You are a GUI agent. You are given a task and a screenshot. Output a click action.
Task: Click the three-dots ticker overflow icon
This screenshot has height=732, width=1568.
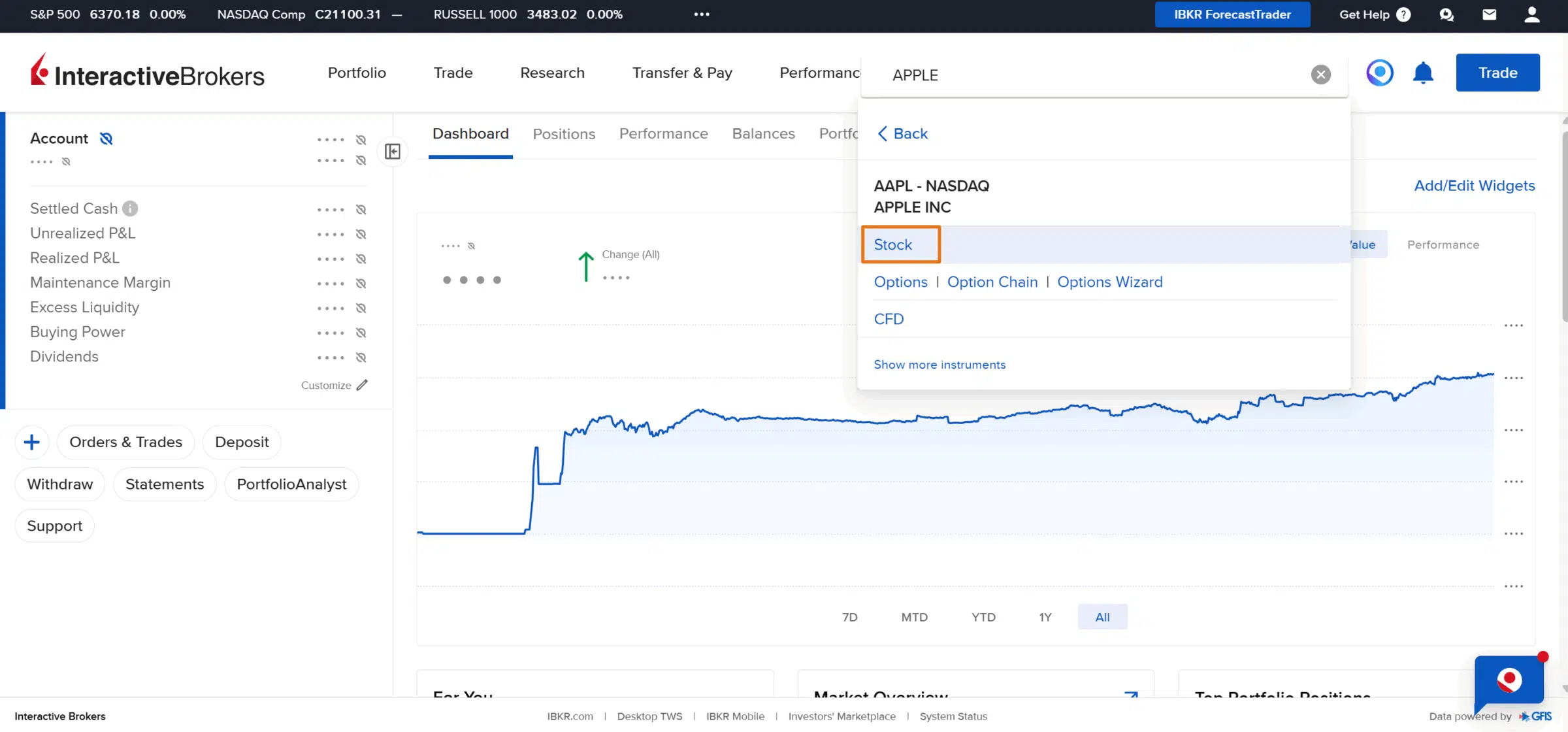pos(702,14)
